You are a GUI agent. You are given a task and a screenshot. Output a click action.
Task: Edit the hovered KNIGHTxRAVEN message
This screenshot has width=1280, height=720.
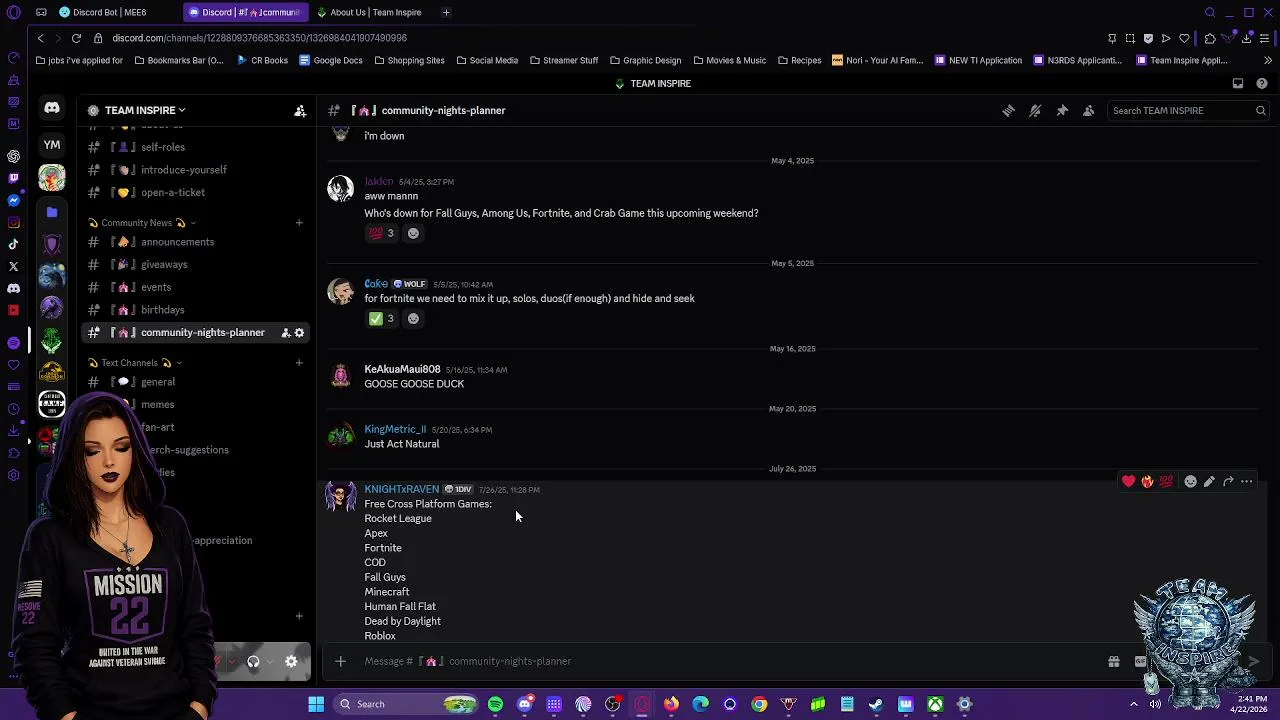pyautogui.click(x=1209, y=482)
